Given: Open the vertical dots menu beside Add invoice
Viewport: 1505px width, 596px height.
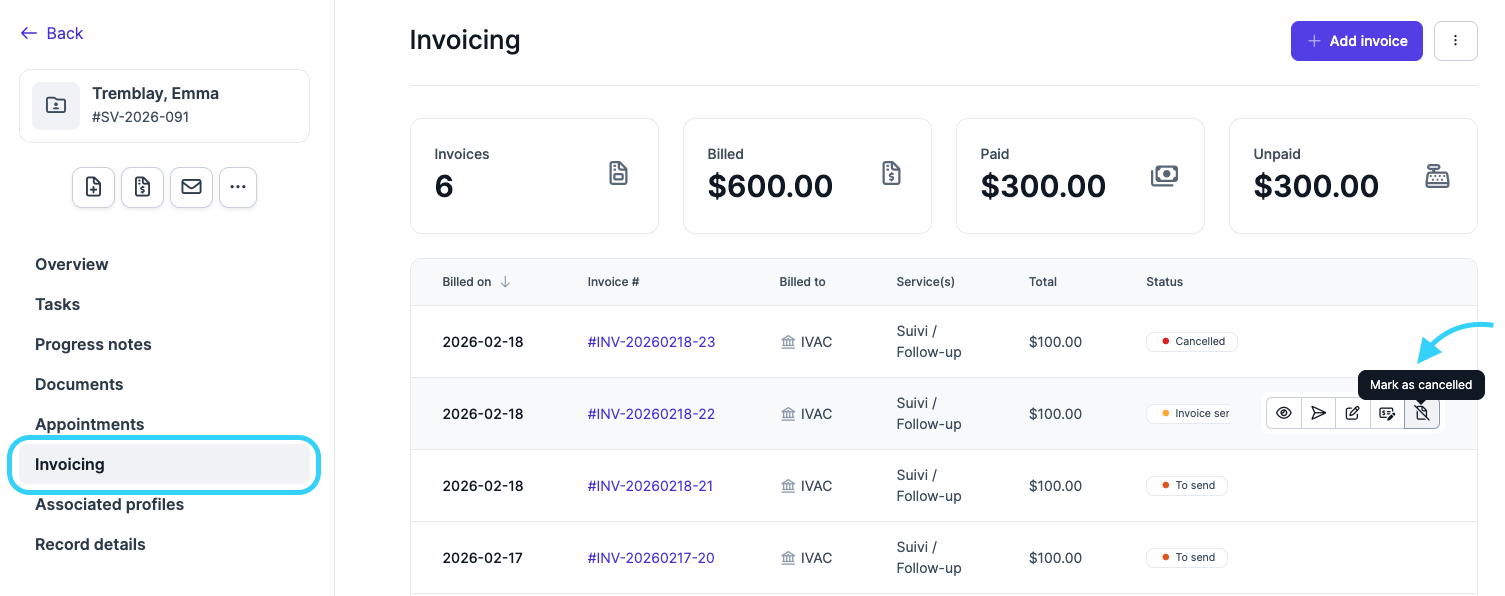Looking at the screenshot, I should point(1455,41).
